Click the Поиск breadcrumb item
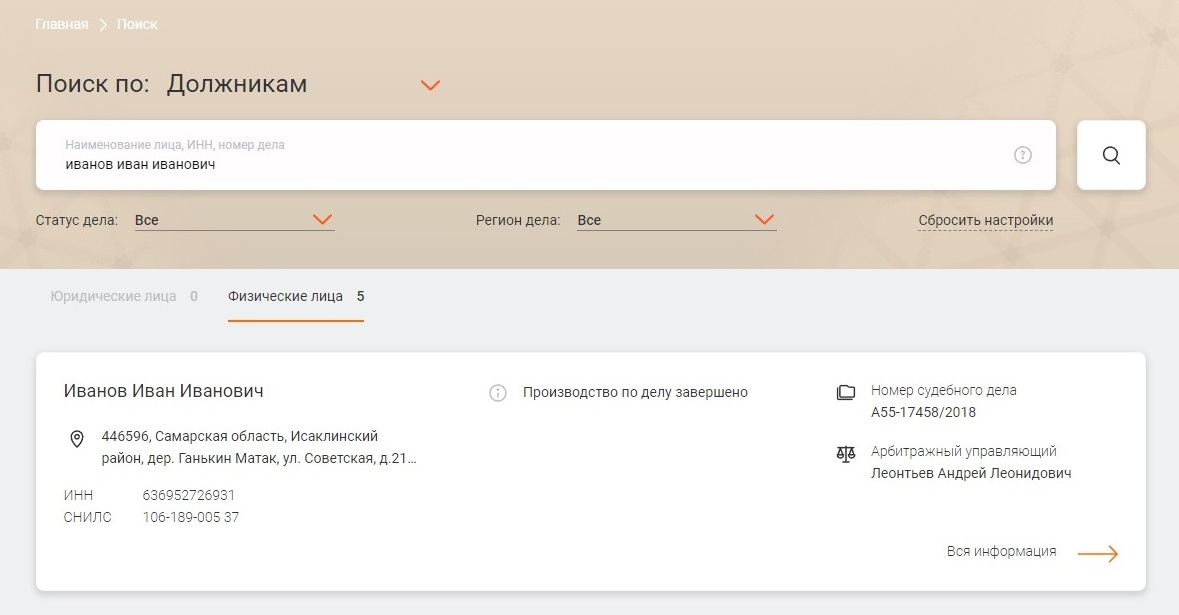The height and width of the screenshot is (615, 1179). (x=137, y=24)
